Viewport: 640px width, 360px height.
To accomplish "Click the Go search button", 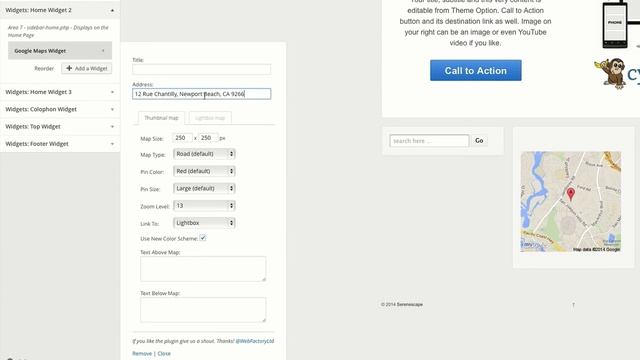I will [x=479, y=141].
